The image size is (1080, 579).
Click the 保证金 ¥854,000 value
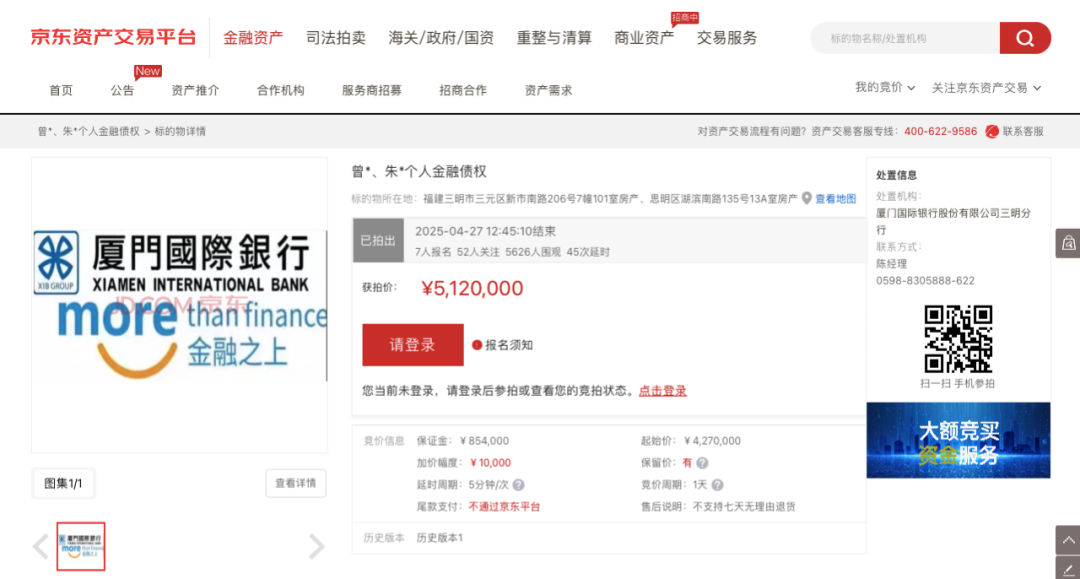[x=484, y=441]
